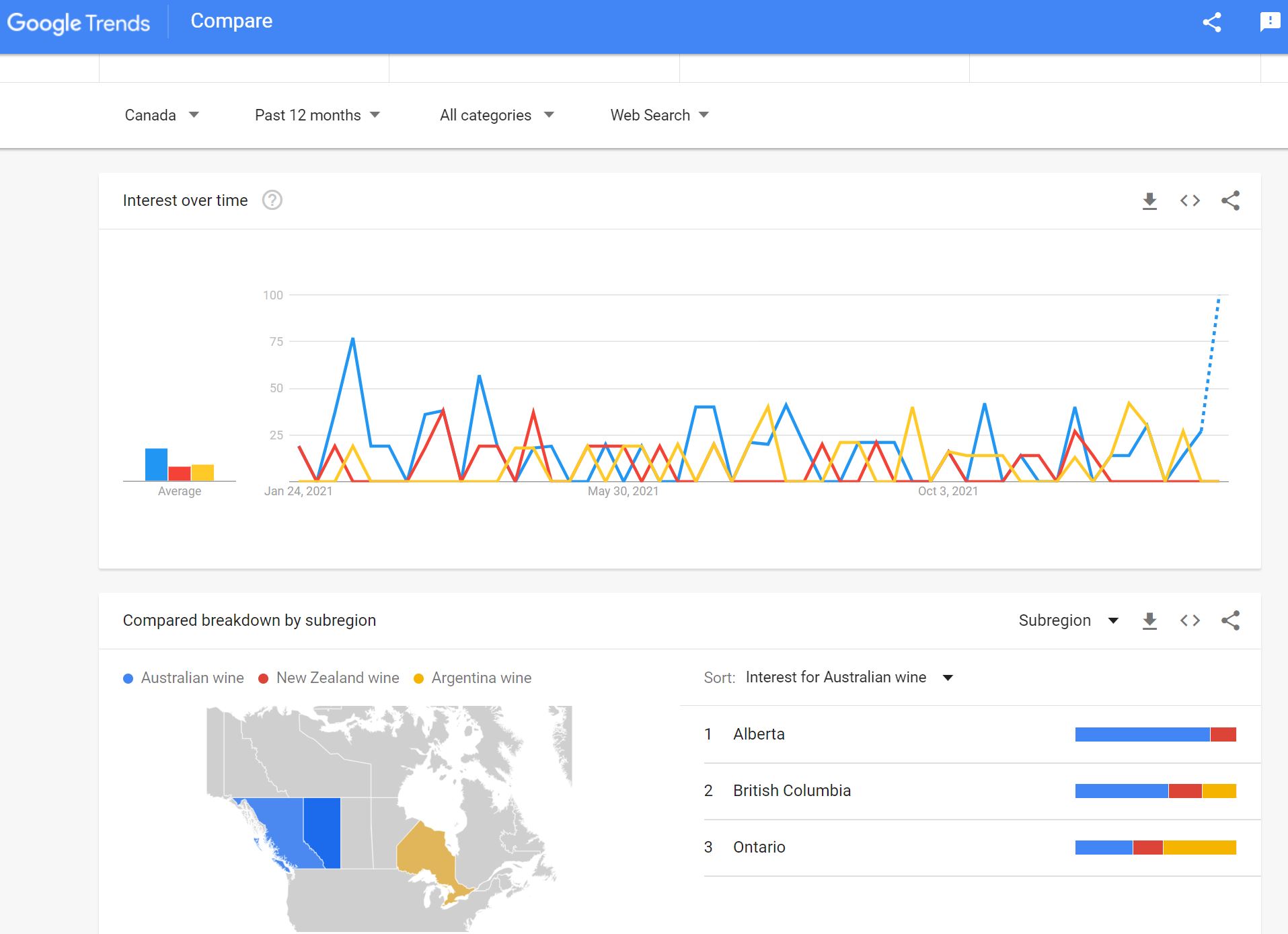Open the All categories dropdown

click(x=496, y=115)
